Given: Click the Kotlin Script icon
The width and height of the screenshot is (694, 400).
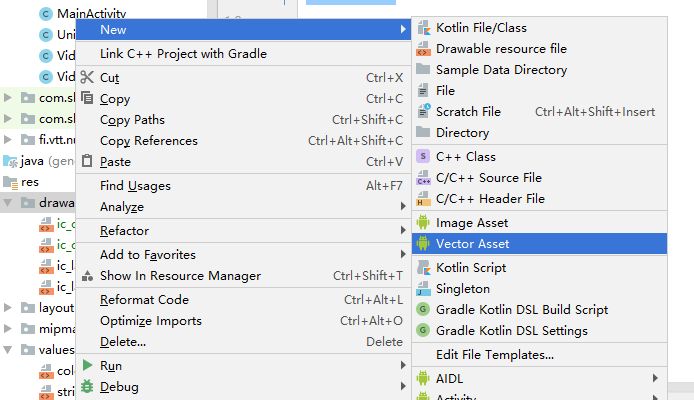Looking at the screenshot, I should pos(424,268).
